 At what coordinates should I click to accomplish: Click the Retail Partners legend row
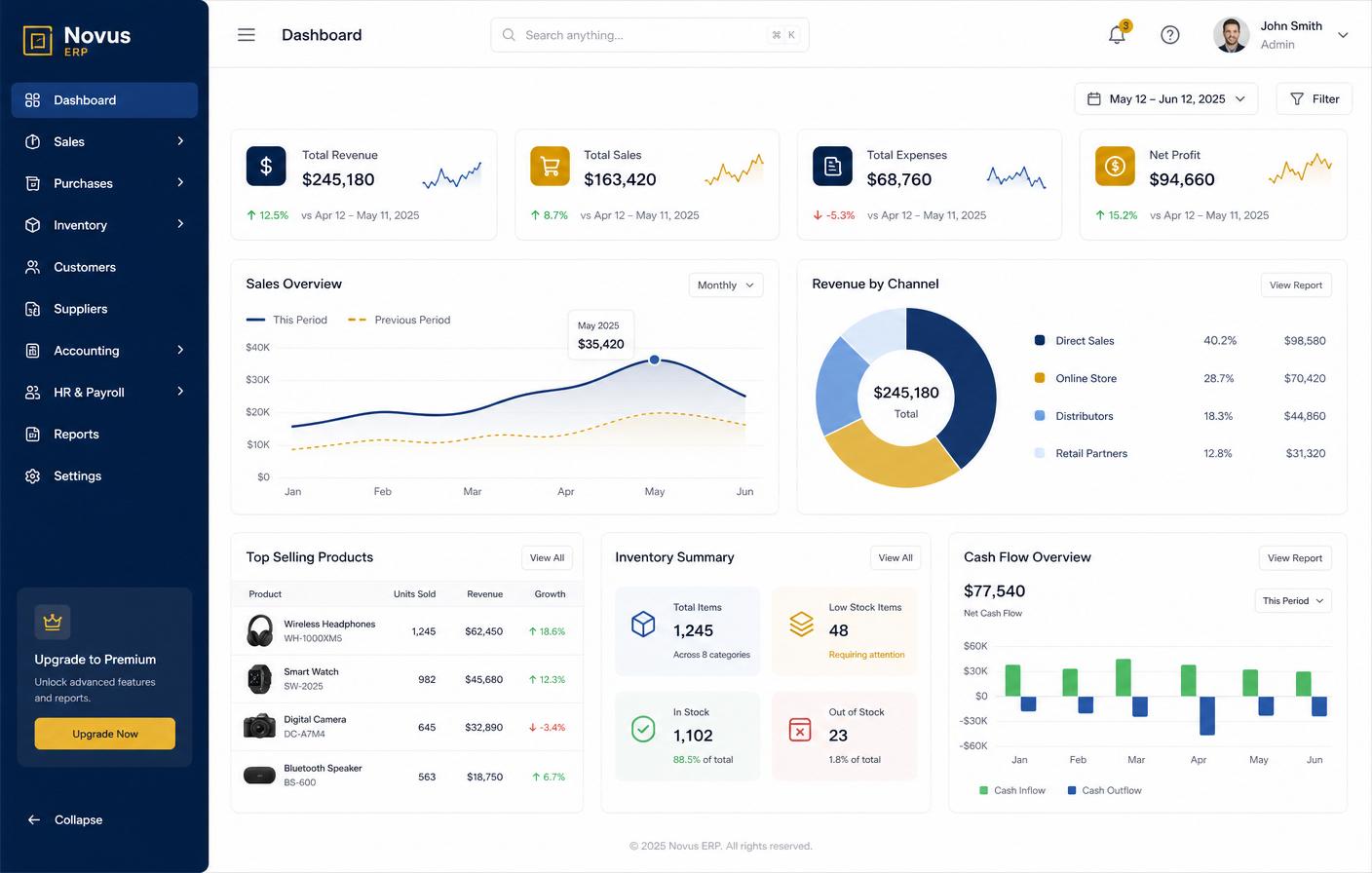coord(1180,453)
